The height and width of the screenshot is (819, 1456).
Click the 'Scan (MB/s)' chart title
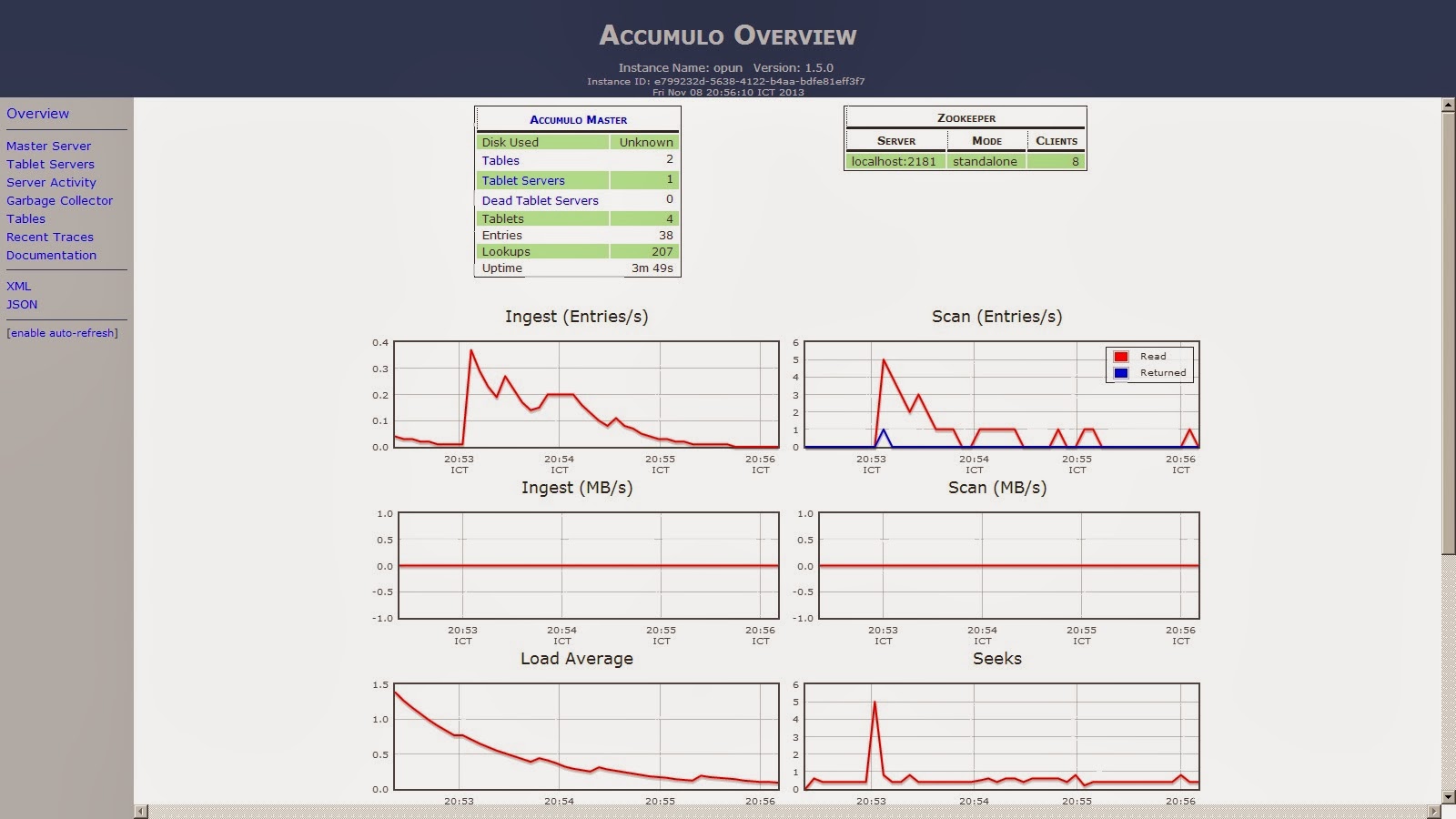point(997,488)
